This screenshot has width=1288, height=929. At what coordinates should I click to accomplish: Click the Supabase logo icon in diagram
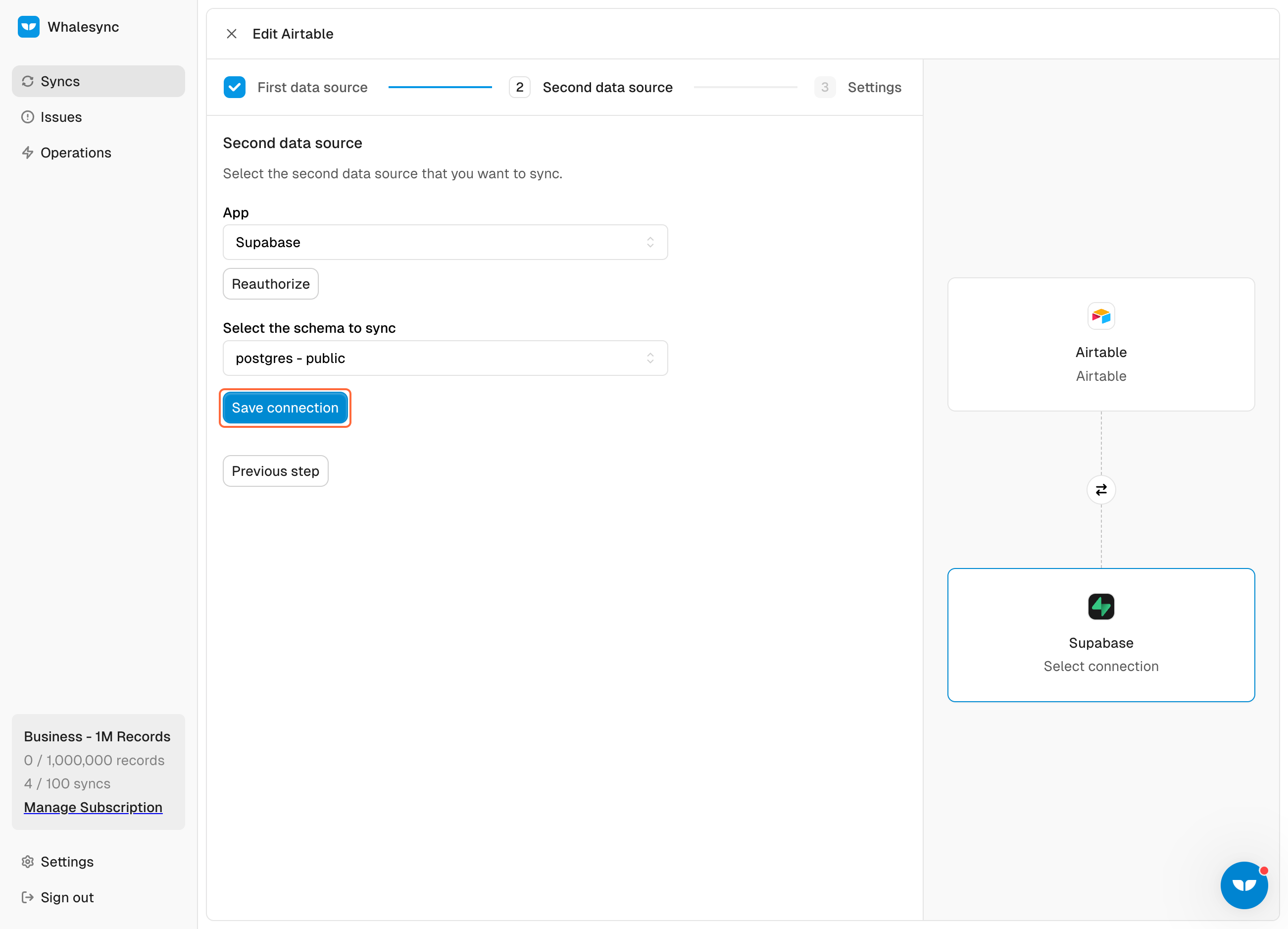(x=1101, y=606)
